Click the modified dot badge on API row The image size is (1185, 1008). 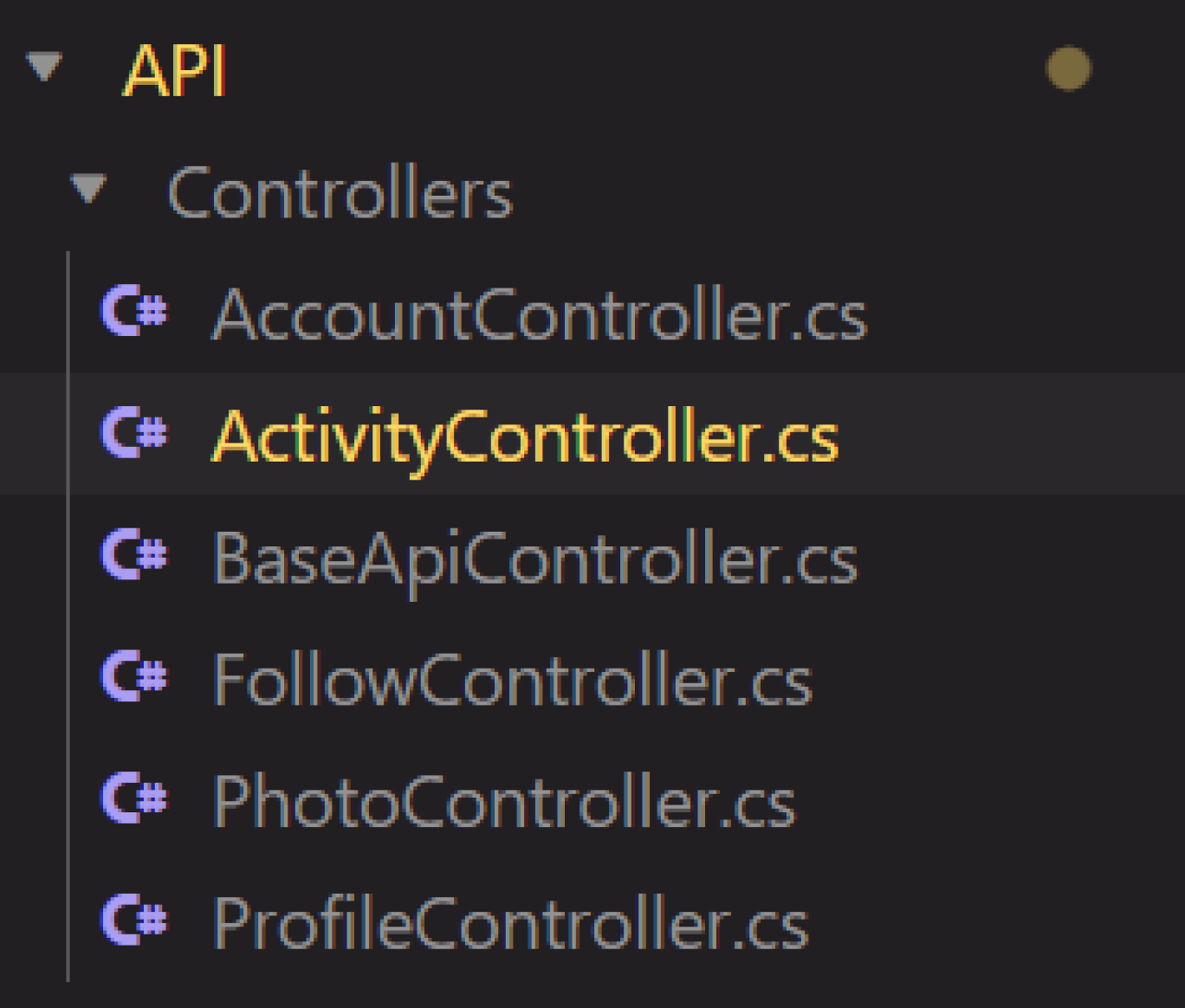coord(1069,68)
